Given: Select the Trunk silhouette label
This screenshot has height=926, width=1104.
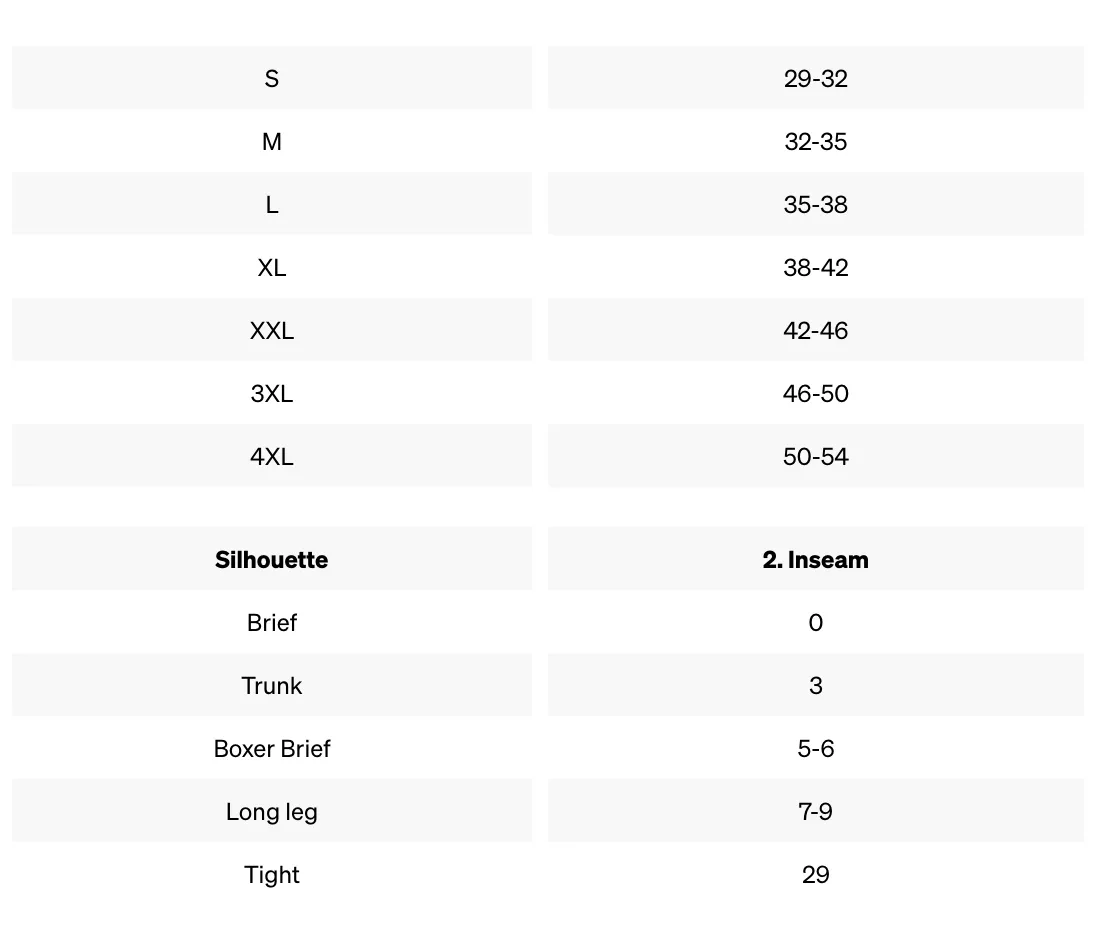Looking at the screenshot, I should [x=272, y=685].
